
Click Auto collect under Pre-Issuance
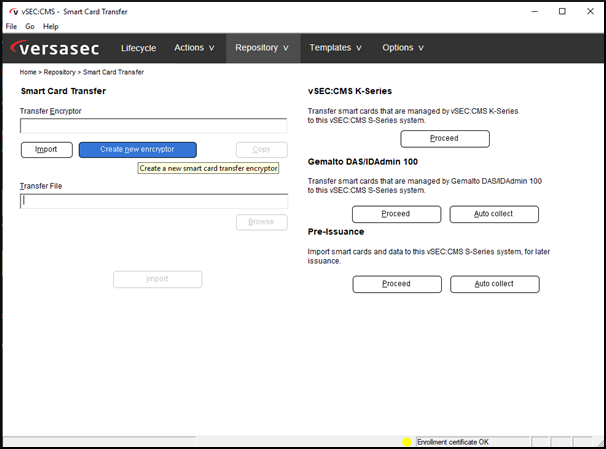495,284
